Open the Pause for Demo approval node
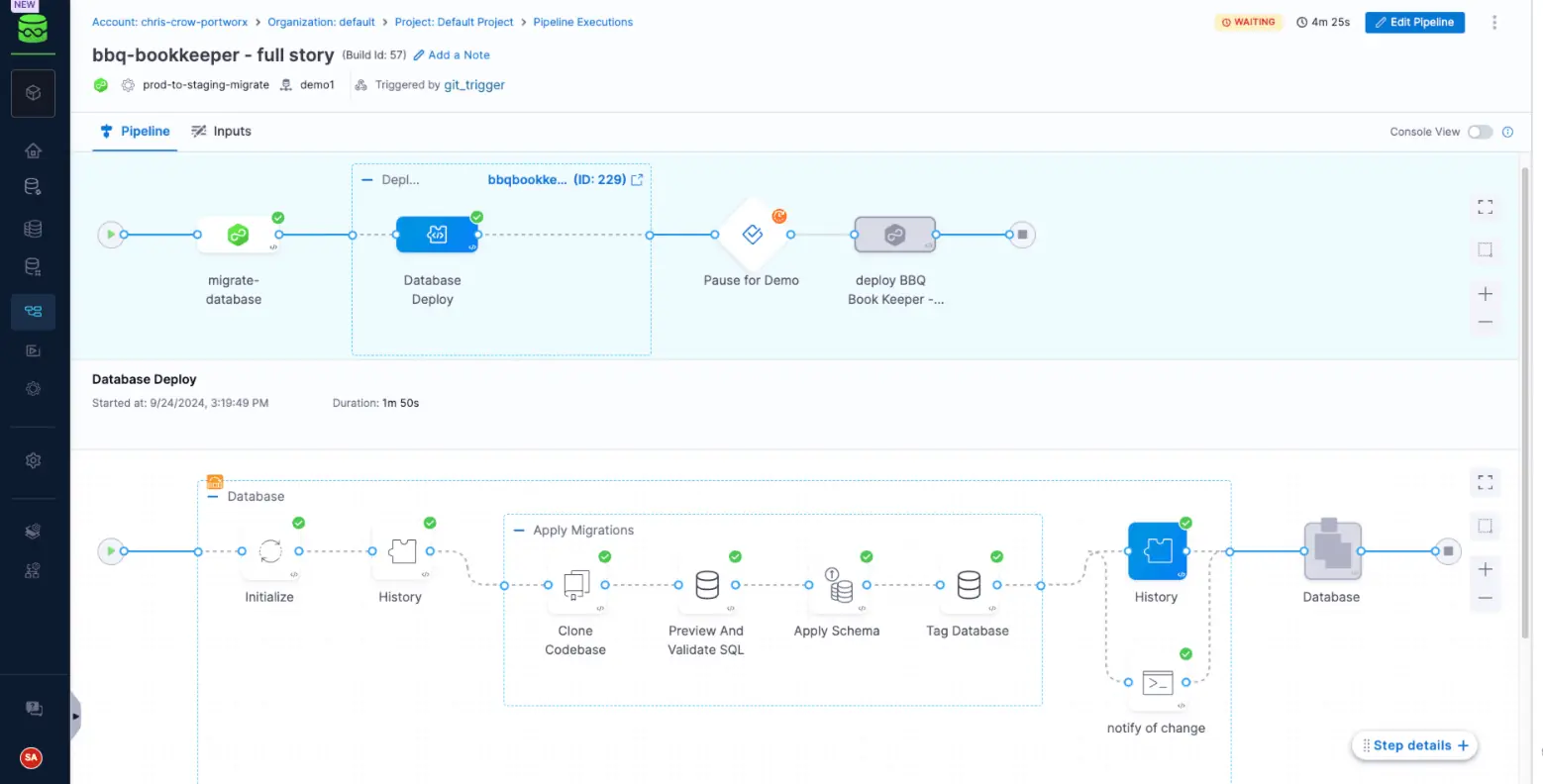Screen dimensions: 1543x784 (753, 235)
